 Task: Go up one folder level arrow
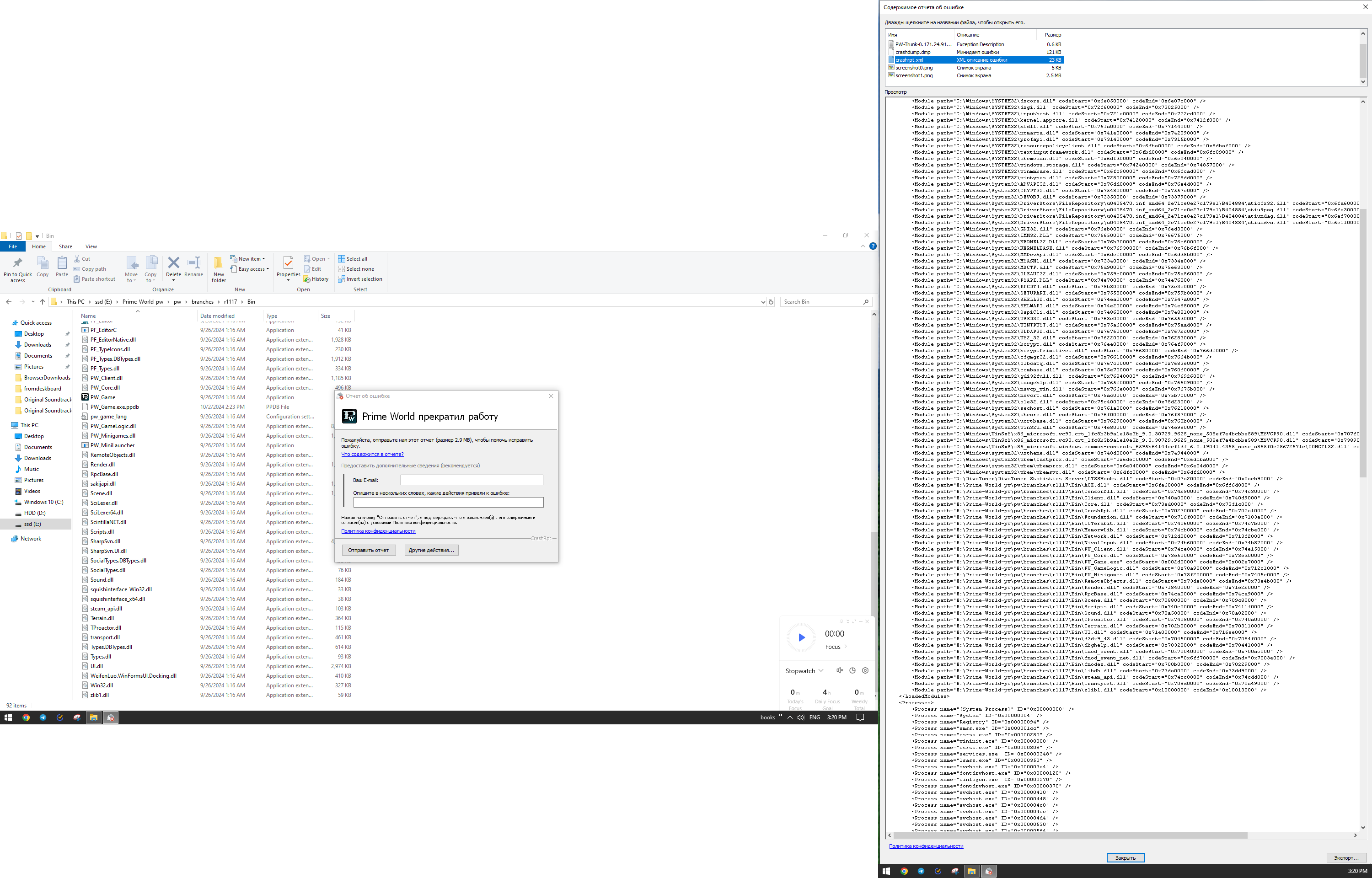(42, 302)
